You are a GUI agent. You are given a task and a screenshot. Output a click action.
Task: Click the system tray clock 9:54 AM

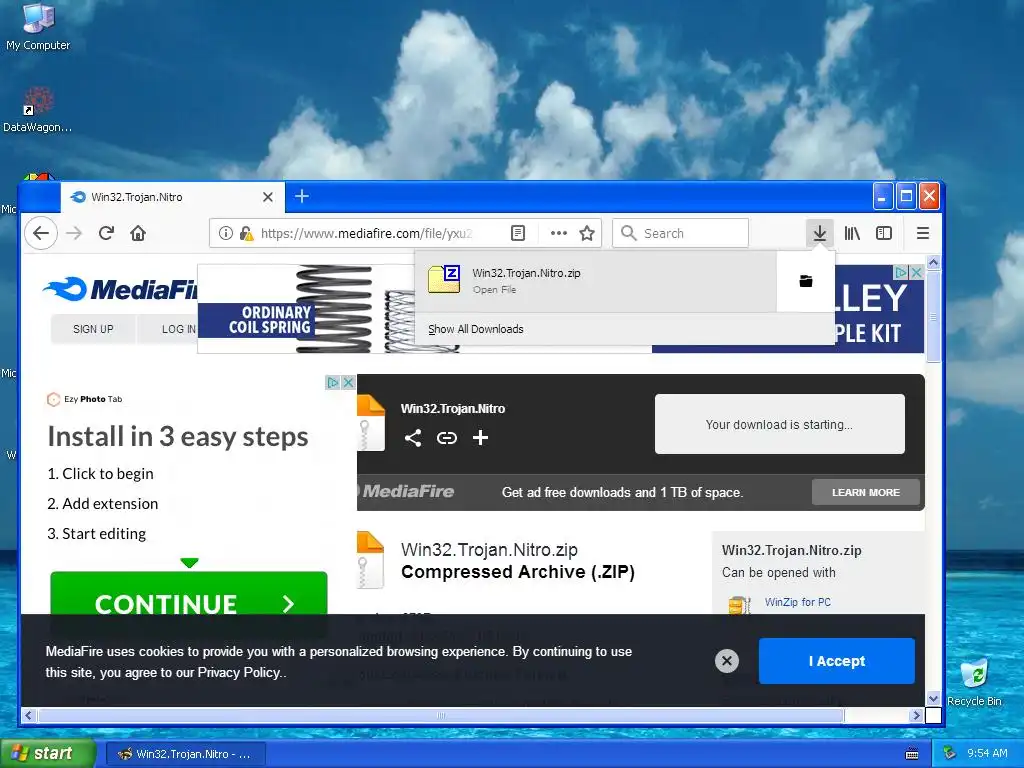[x=987, y=753]
